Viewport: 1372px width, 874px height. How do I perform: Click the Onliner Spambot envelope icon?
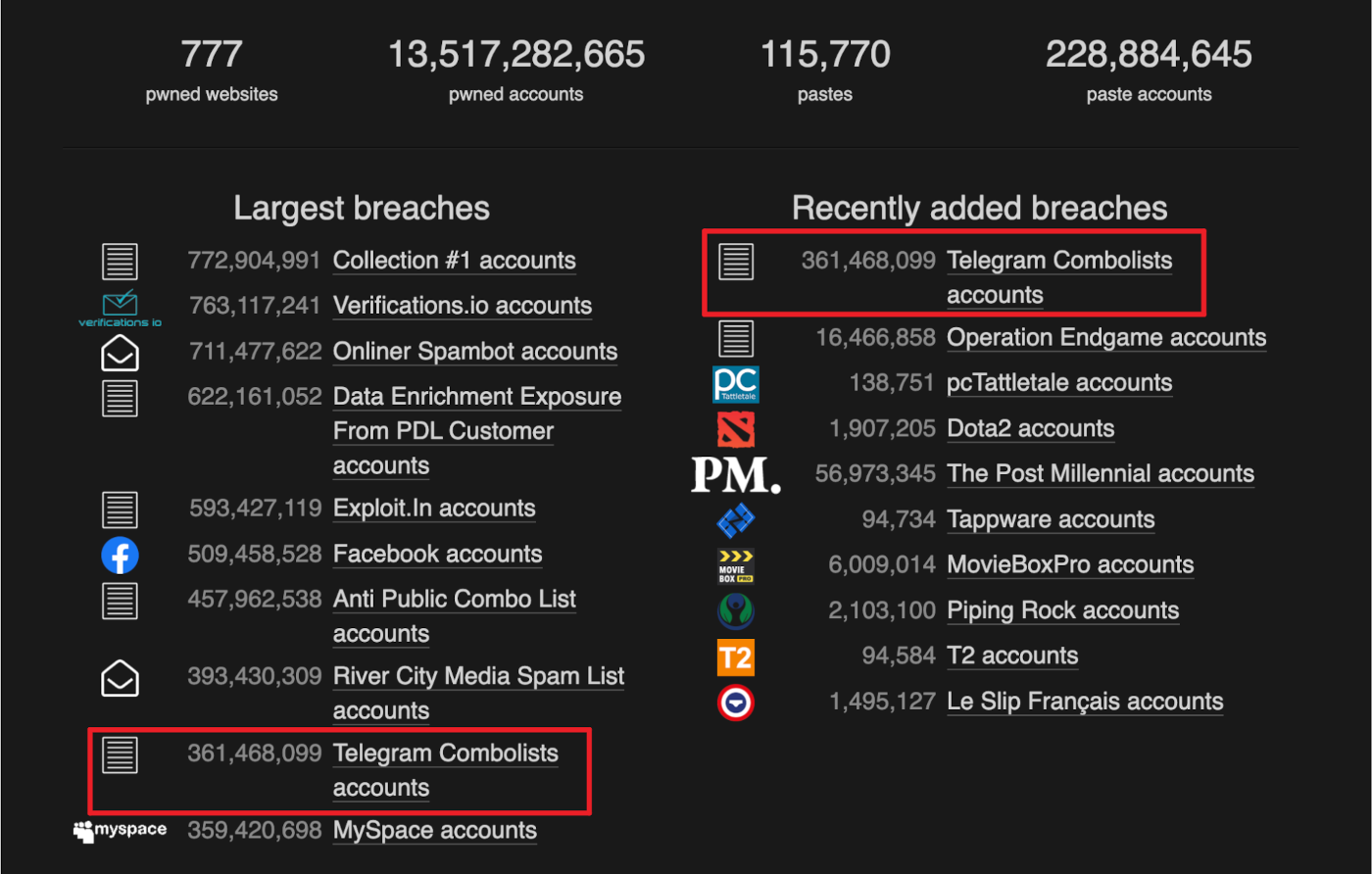click(120, 353)
